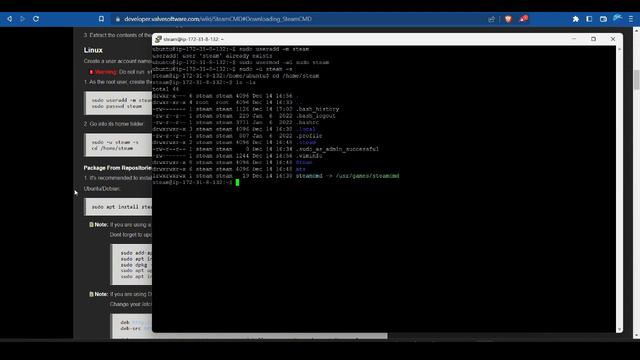
Task: Reload the SteamCMD wiki page
Action: pyautogui.click(x=36, y=19)
